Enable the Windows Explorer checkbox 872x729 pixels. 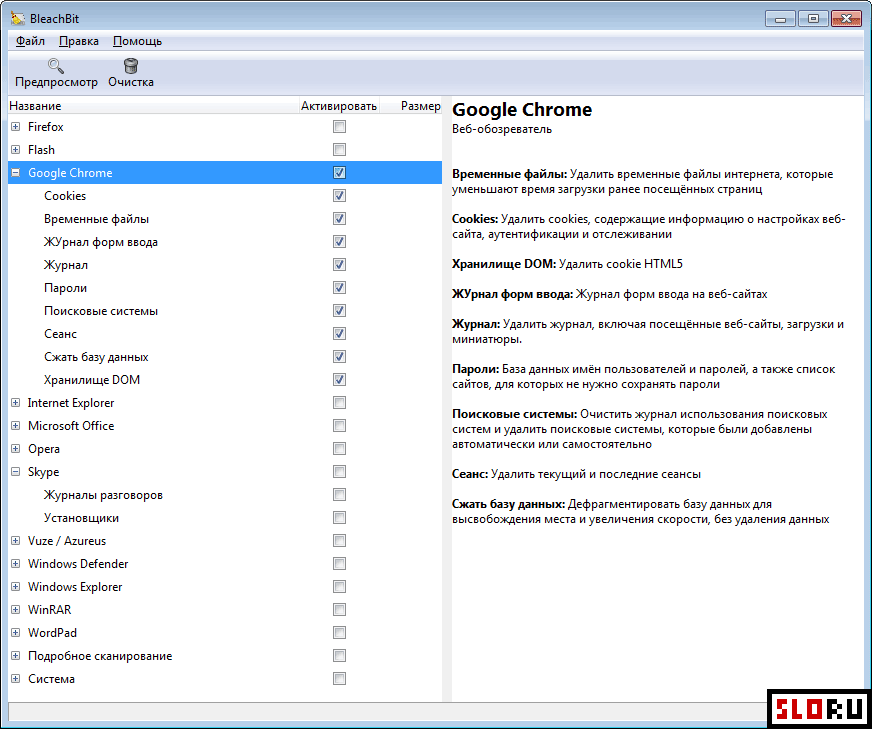(x=339, y=587)
